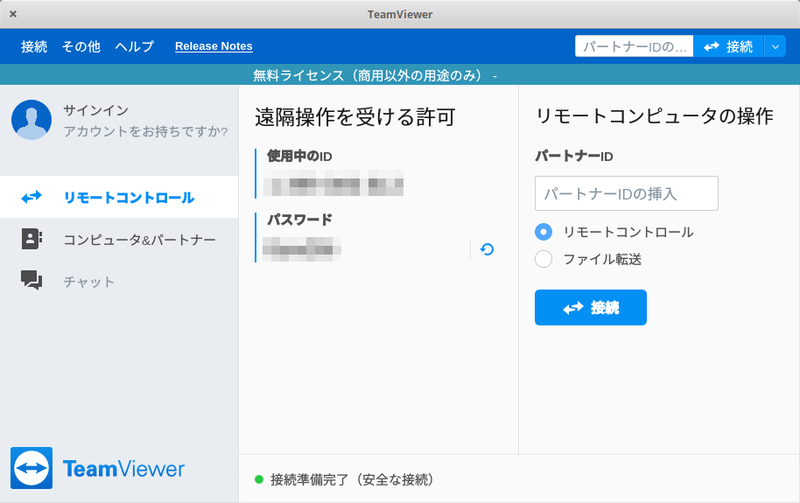Image resolution: width=800 pixels, height=503 pixels.
Task: Select the ファイル転送 radio button
Action: (x=543, y=259)
